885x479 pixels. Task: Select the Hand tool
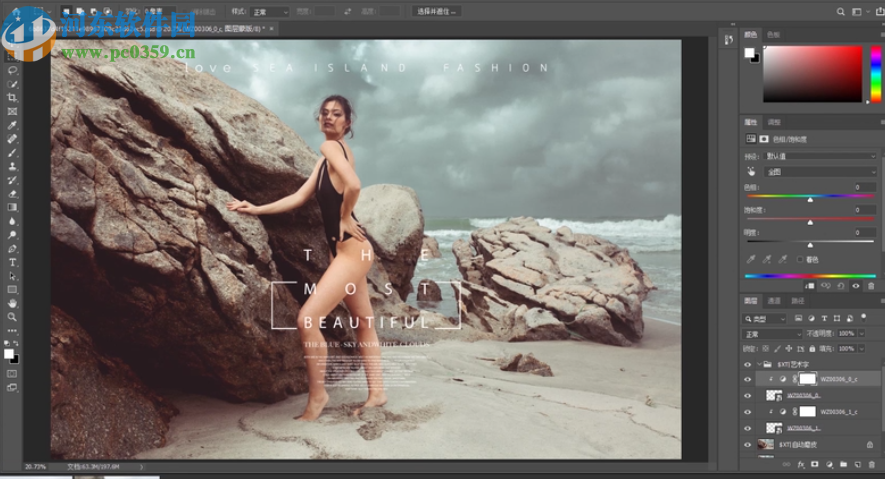tap(12, 303)
